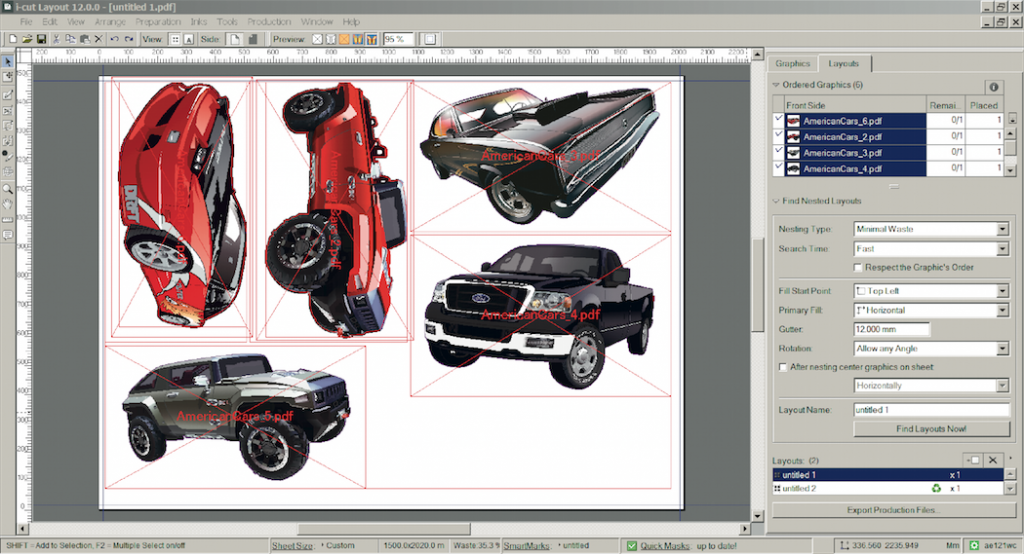Click the Paste icon in the toolbar

(85, 39)
